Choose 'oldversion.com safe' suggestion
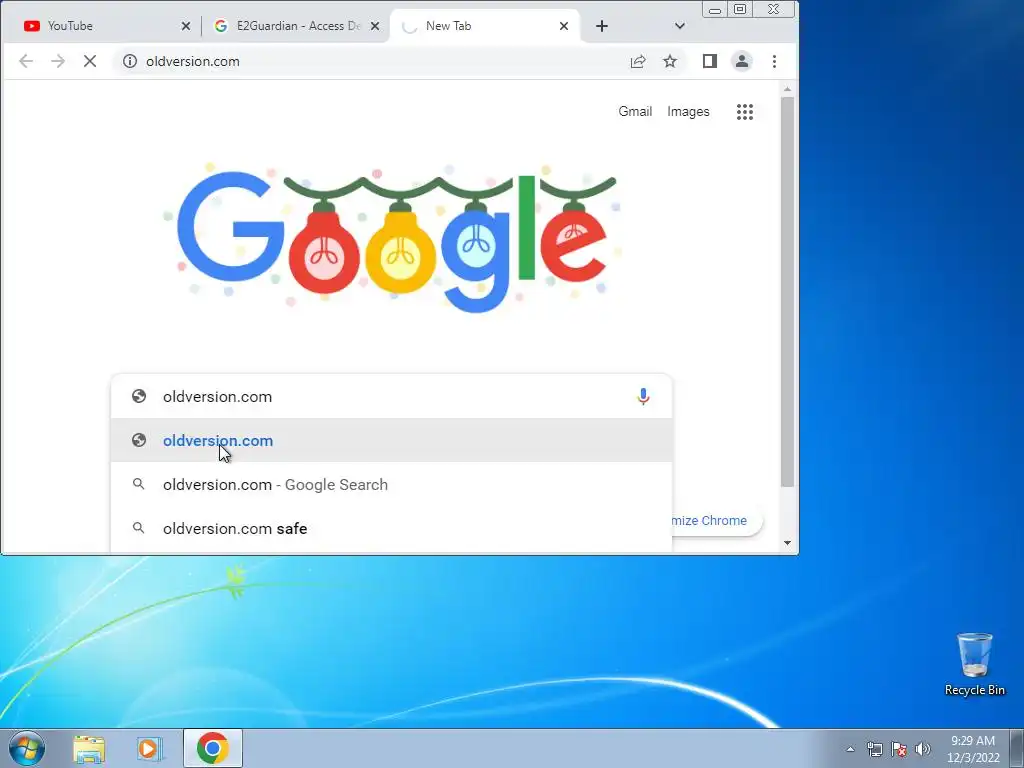Image resolution: width=1024 pixels, height=768 pixels. [392, 528]
